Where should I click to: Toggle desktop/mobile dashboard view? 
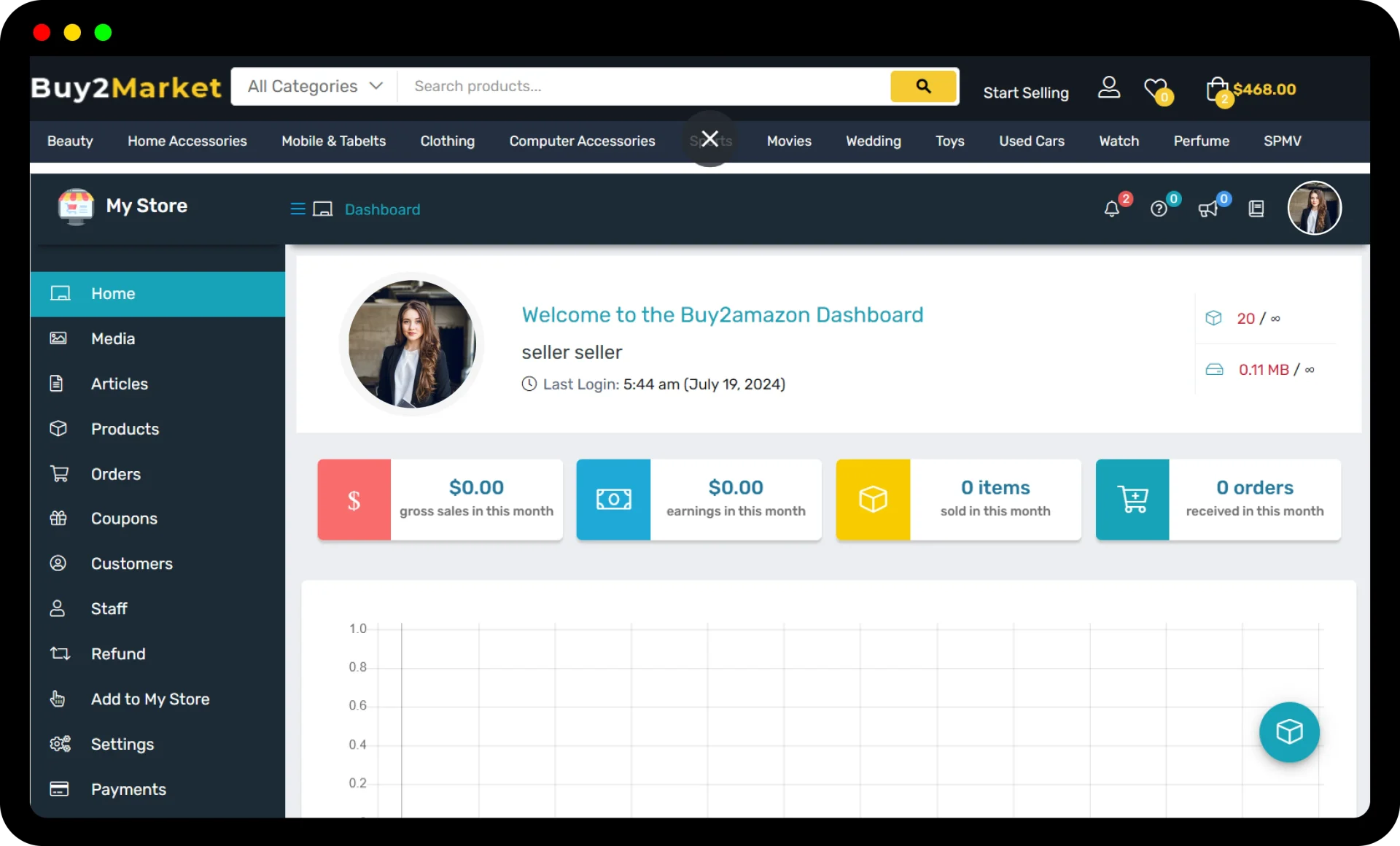(323, 209)
